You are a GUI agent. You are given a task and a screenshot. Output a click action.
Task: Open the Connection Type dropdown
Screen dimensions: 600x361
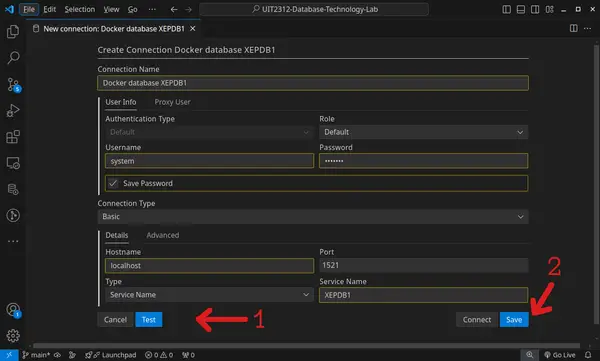[x=313, y=217]
